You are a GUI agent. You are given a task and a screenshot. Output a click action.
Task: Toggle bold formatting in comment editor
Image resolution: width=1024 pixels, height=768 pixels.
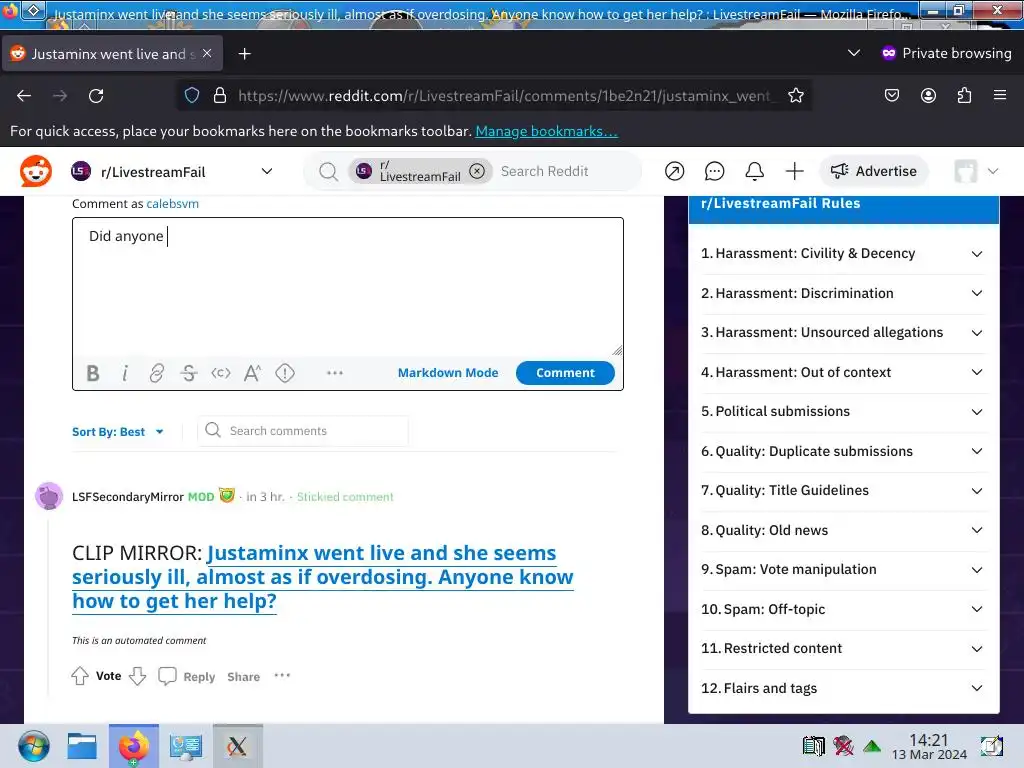tap(93, 373)
